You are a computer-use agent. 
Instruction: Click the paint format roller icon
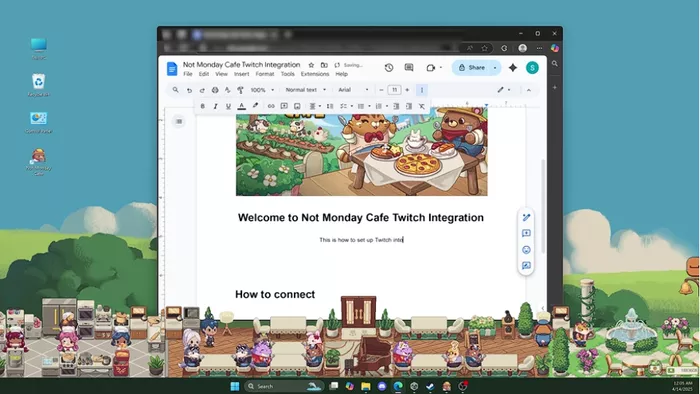(240, 90)
